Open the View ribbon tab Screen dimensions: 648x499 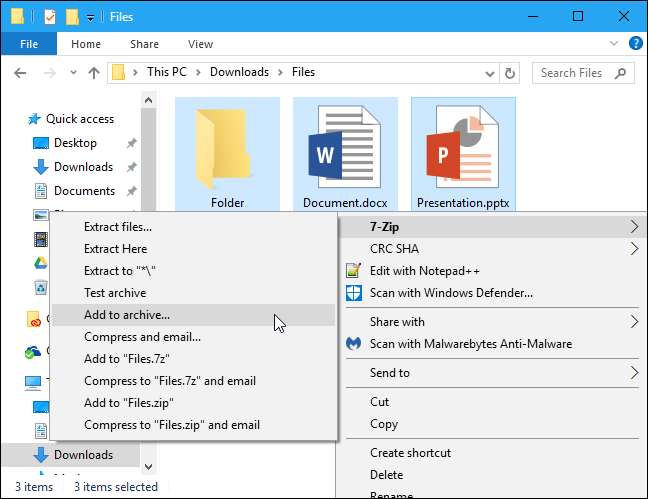(x=200, y=44)
